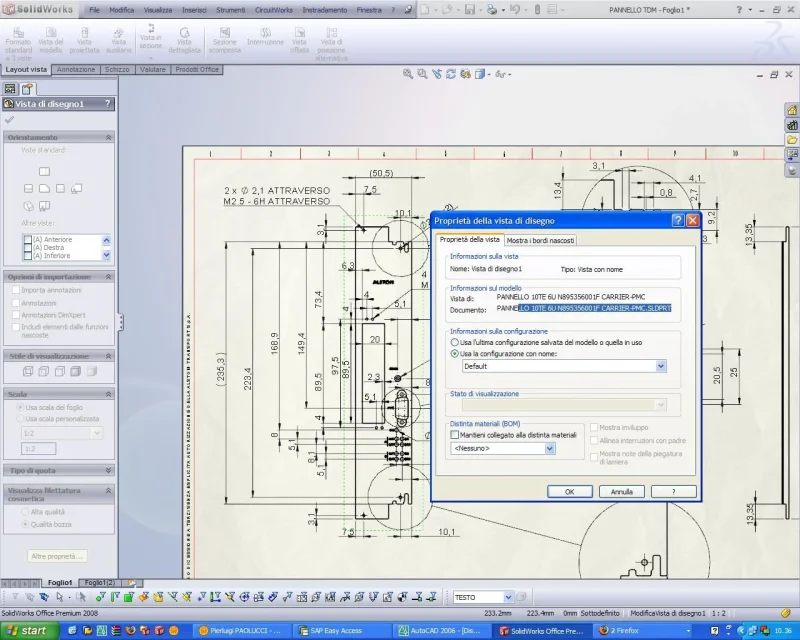The image size is (800, 640).
Task: Click the yellow folder icon in right task pane
Action: pos(792,139)
